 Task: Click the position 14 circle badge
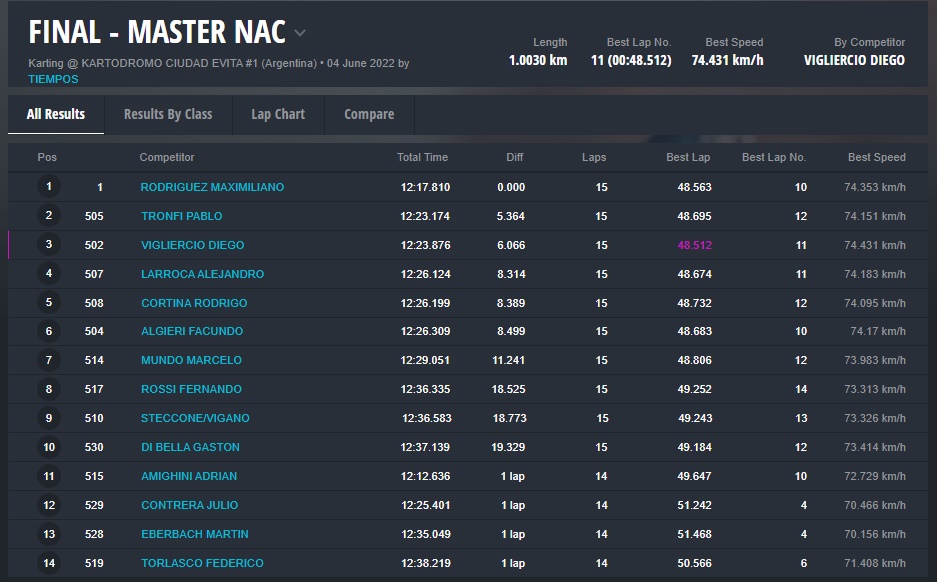pyautogui.click(x=49, y=563)
